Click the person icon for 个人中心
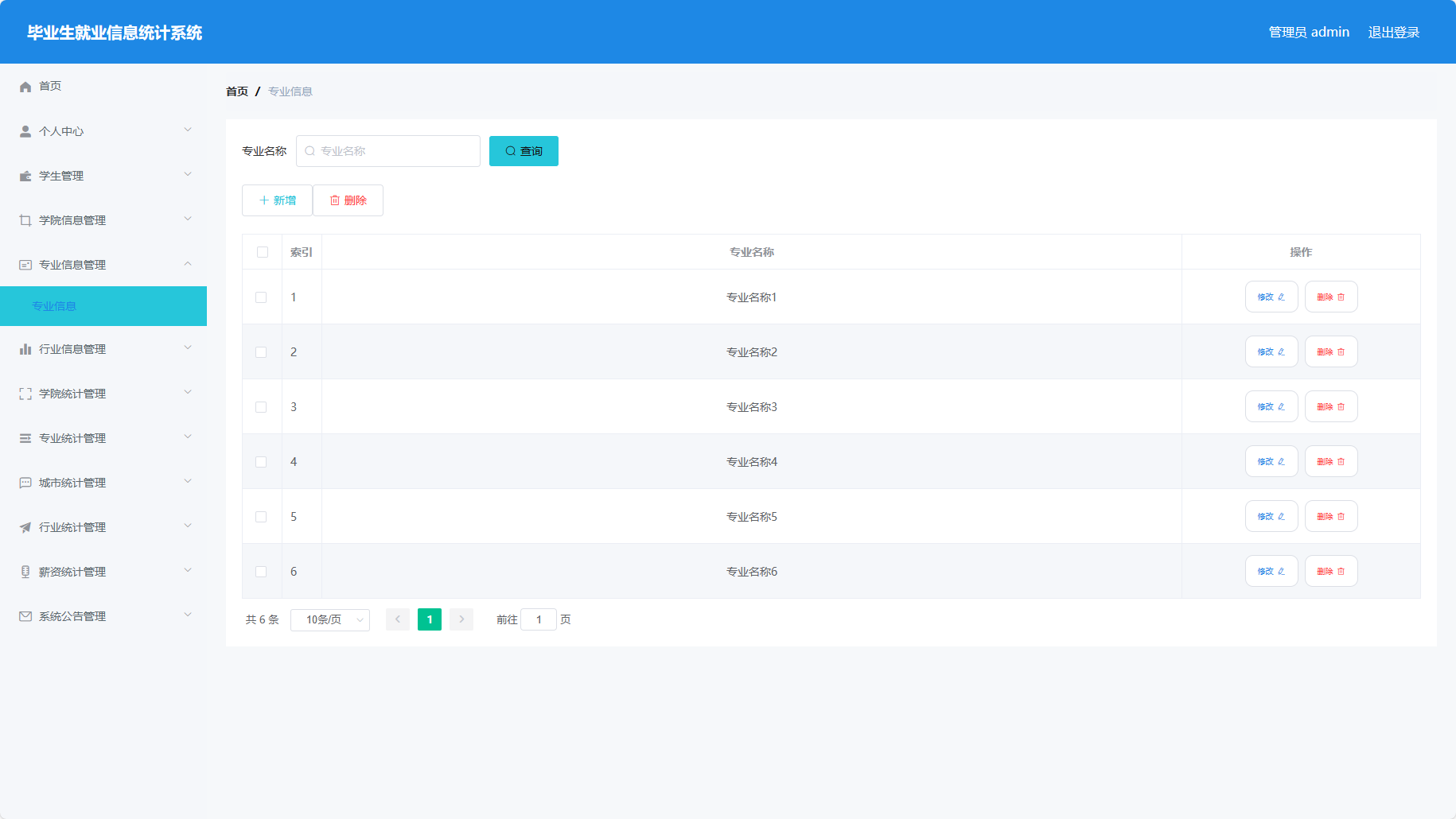1456x819 pixels. (x=25, y=131)
